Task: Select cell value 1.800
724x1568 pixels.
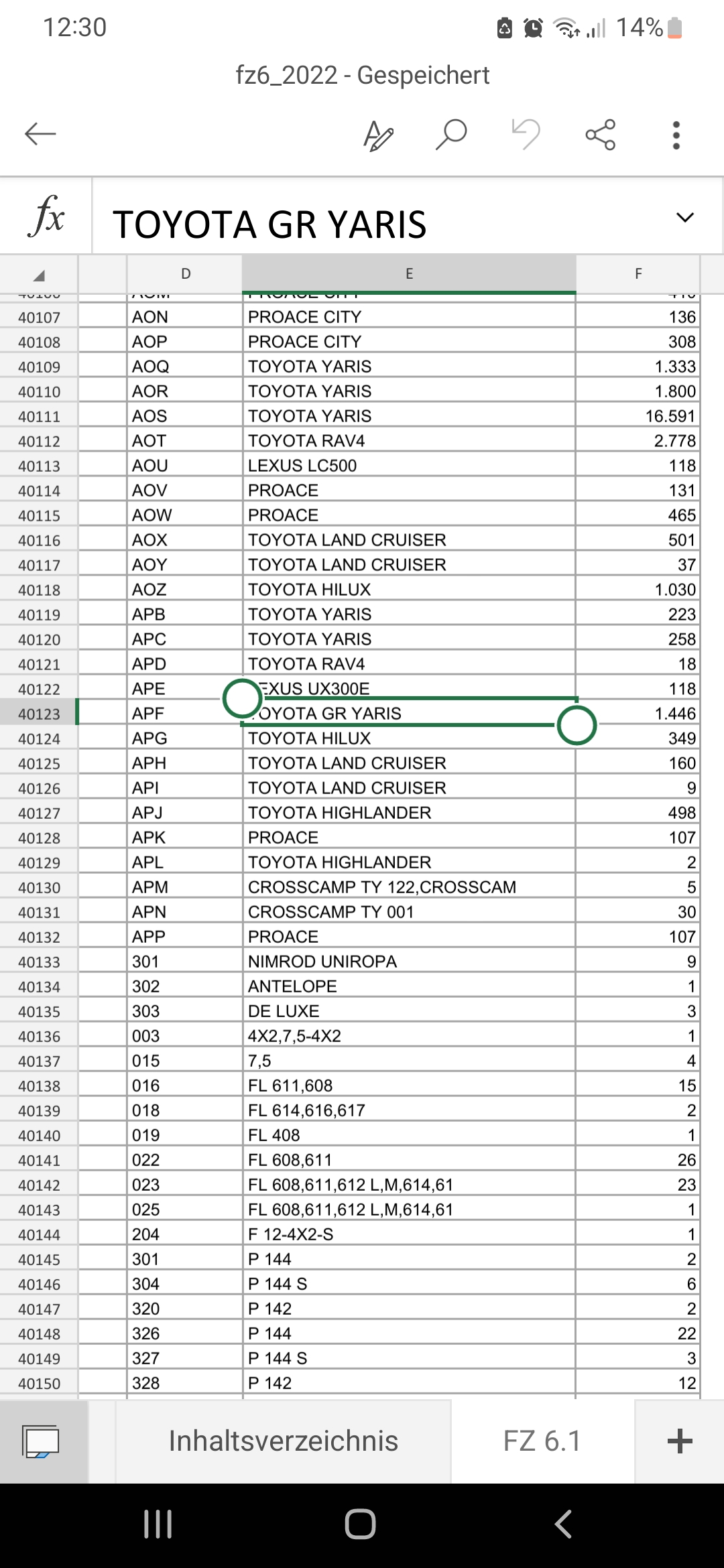Action: pyautogui.click(x=638, y=391)
